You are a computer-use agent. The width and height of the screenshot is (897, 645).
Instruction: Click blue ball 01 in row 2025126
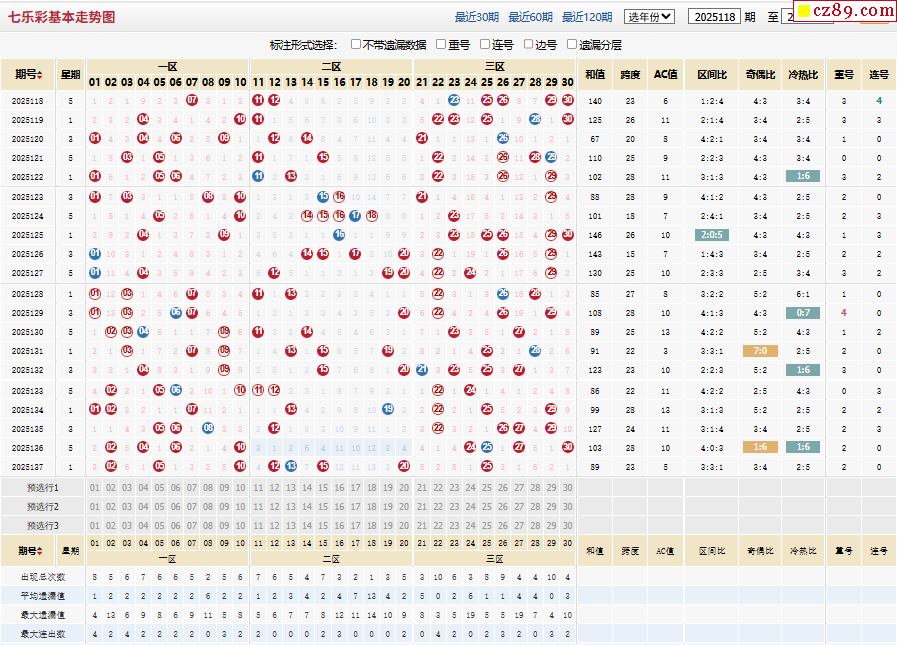click(x=95, y=254)
